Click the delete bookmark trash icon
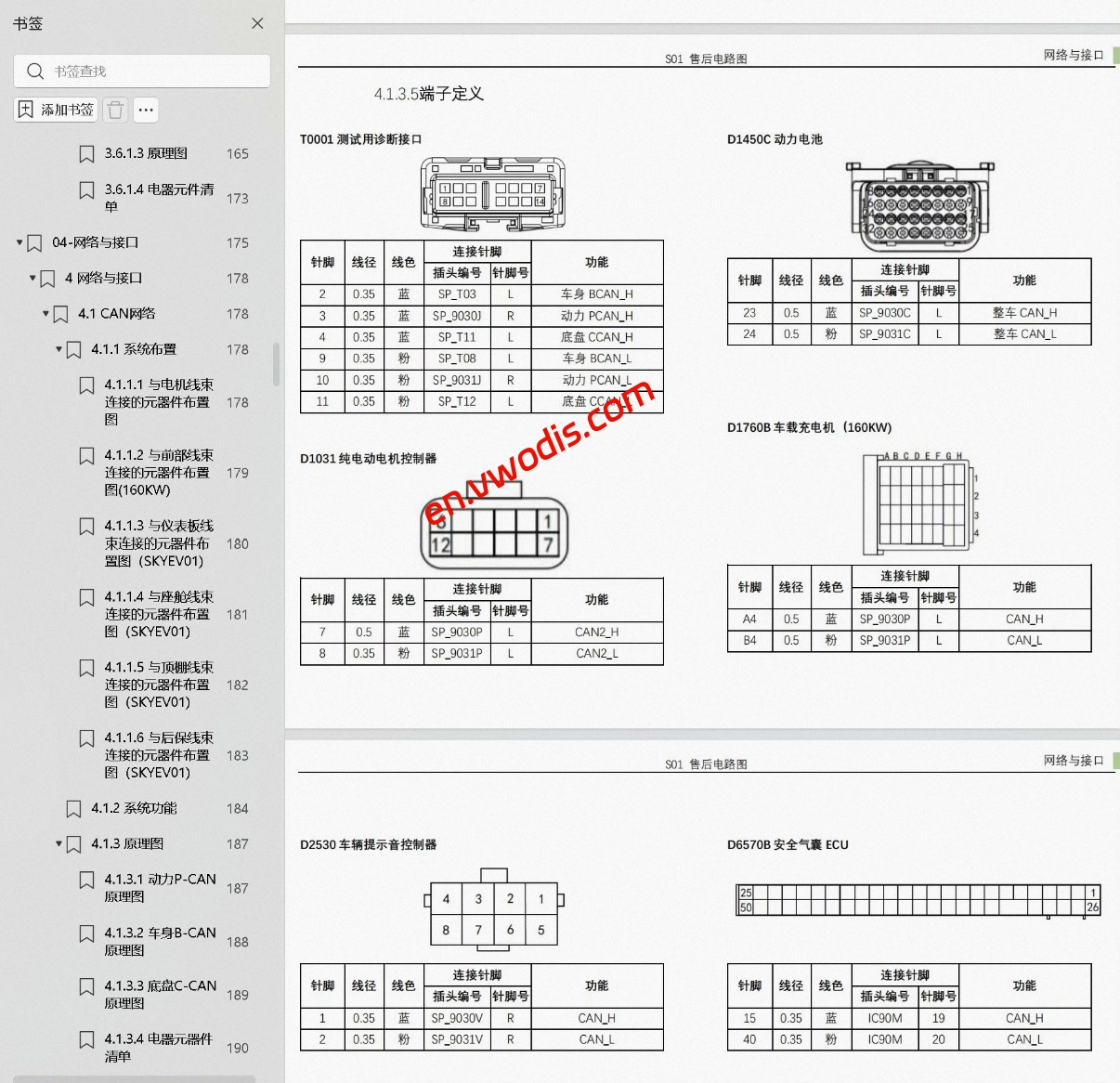The height and width of the screenshot is (1083, 1120). click(x=114, y=109)
